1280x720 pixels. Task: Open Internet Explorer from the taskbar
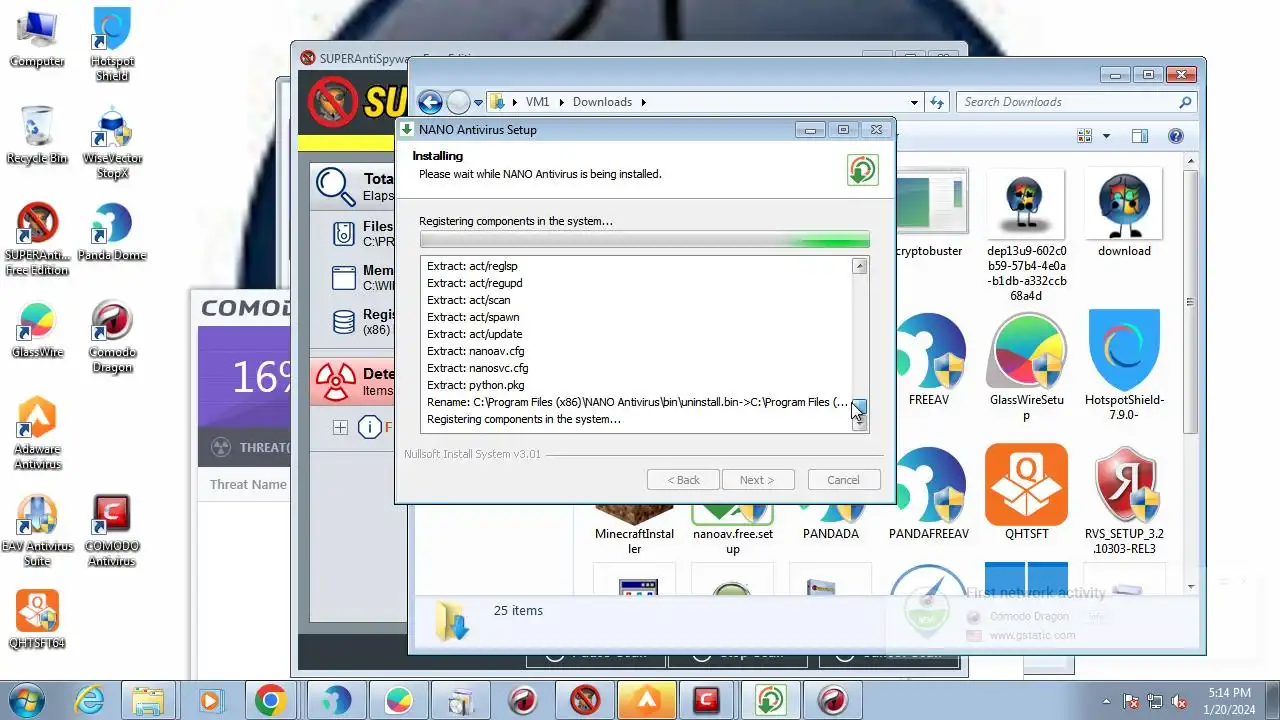click(89, 700)
